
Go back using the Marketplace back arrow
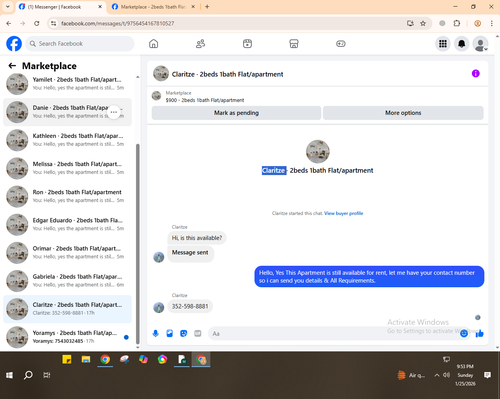pyautogui.click(x=12, y=66)
